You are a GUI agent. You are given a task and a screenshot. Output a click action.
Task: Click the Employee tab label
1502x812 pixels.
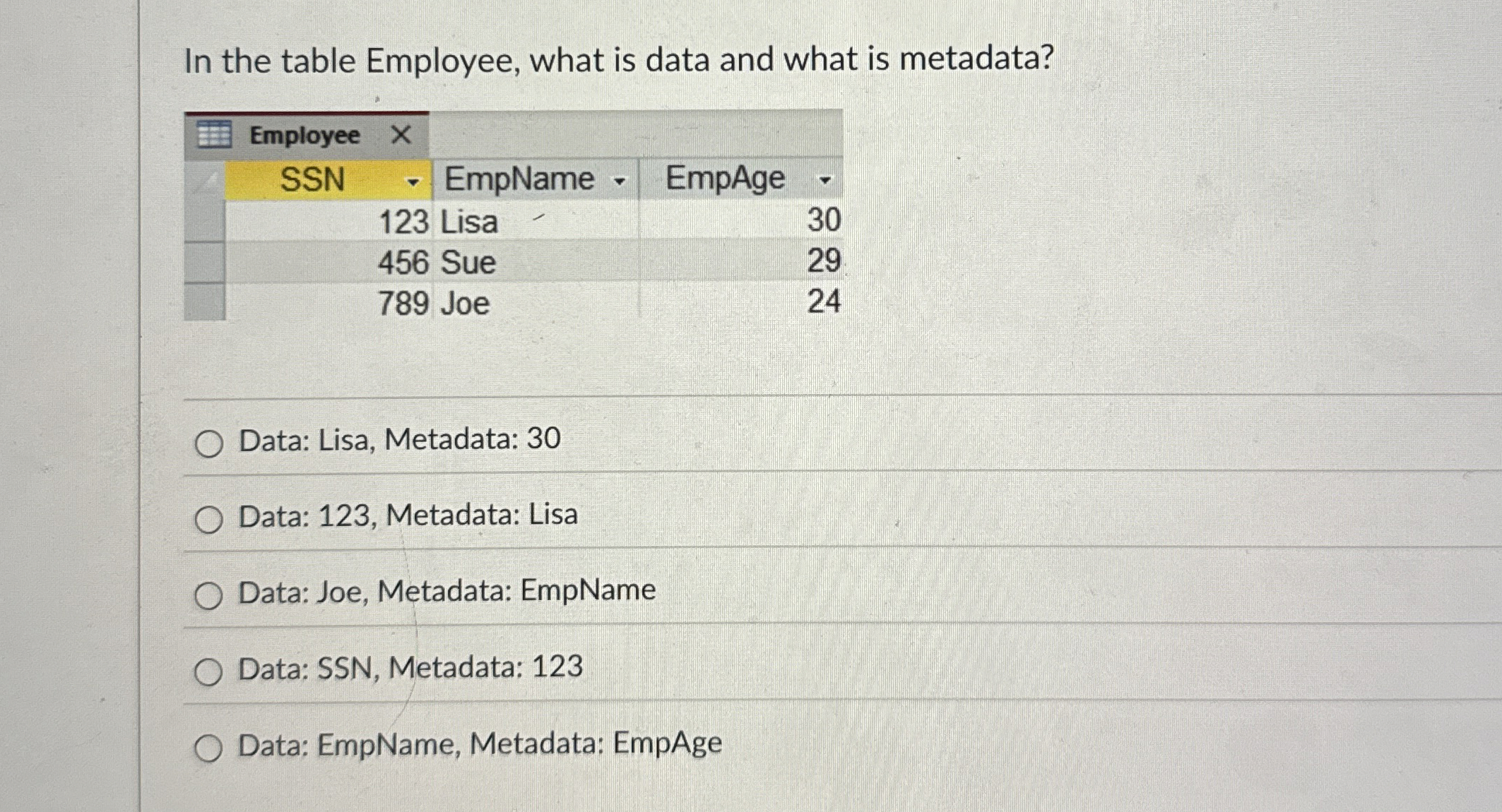[304, 134]
